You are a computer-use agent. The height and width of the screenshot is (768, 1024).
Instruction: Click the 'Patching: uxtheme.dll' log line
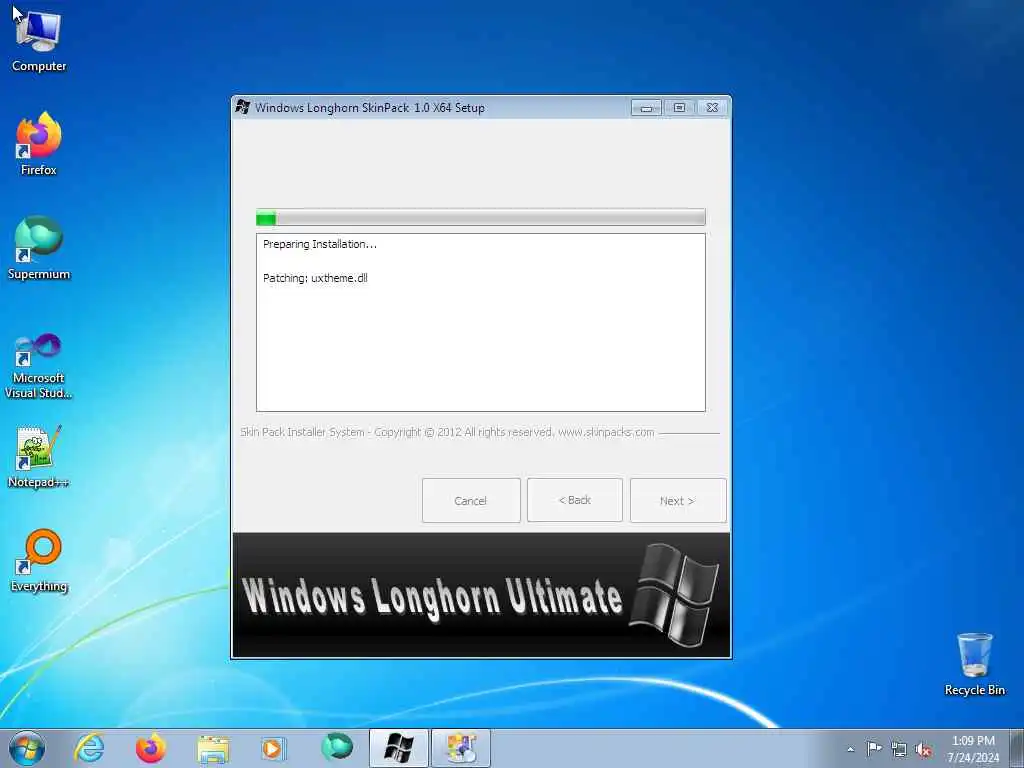(315, 278)
